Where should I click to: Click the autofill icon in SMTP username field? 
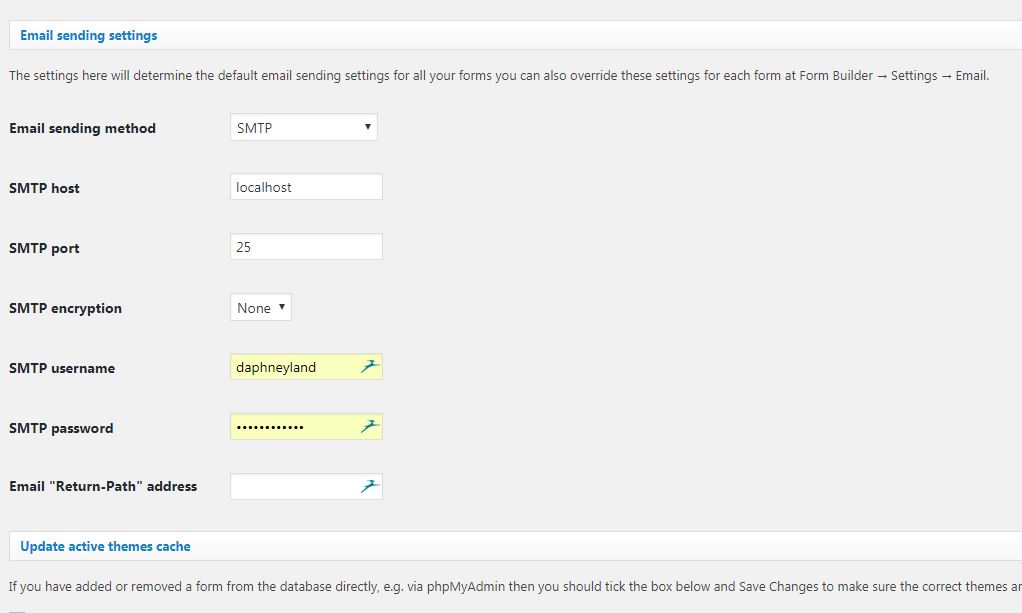370,367
